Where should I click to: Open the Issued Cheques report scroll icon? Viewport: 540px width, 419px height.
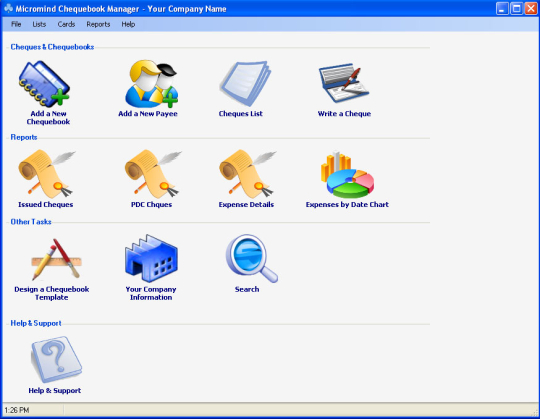pyautogui.click(x=46, y=174)
